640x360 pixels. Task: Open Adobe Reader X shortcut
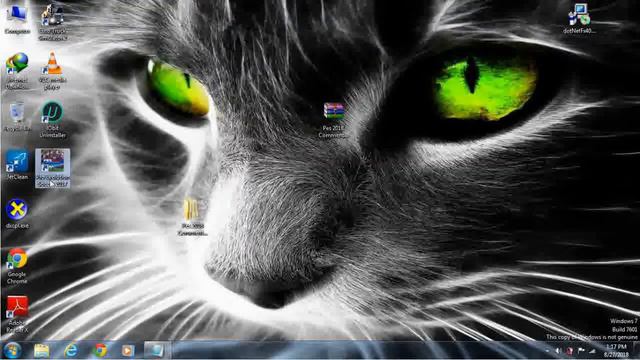coord(17,314)
